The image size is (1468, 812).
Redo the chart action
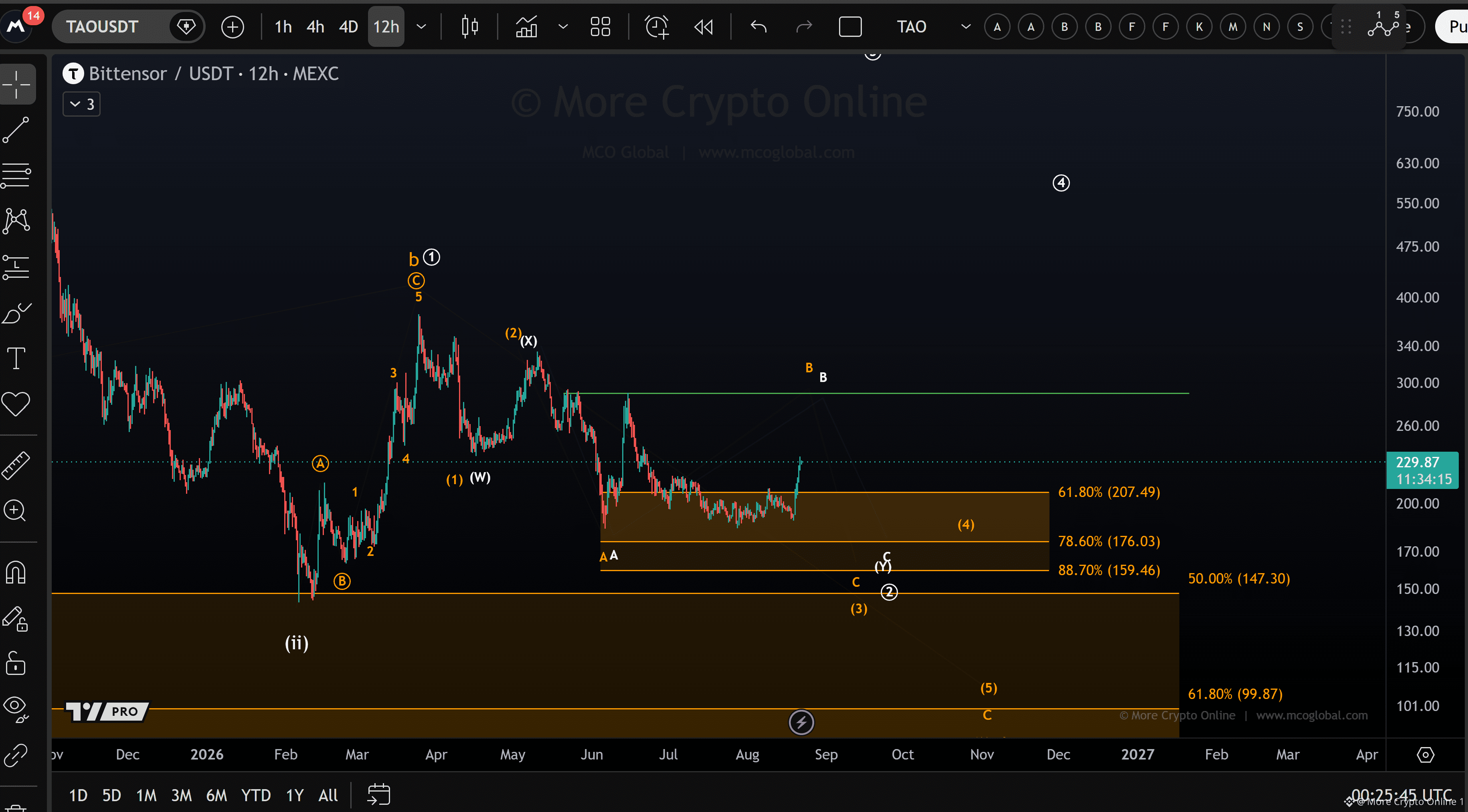pyautogui.click(x=803, y=27)
